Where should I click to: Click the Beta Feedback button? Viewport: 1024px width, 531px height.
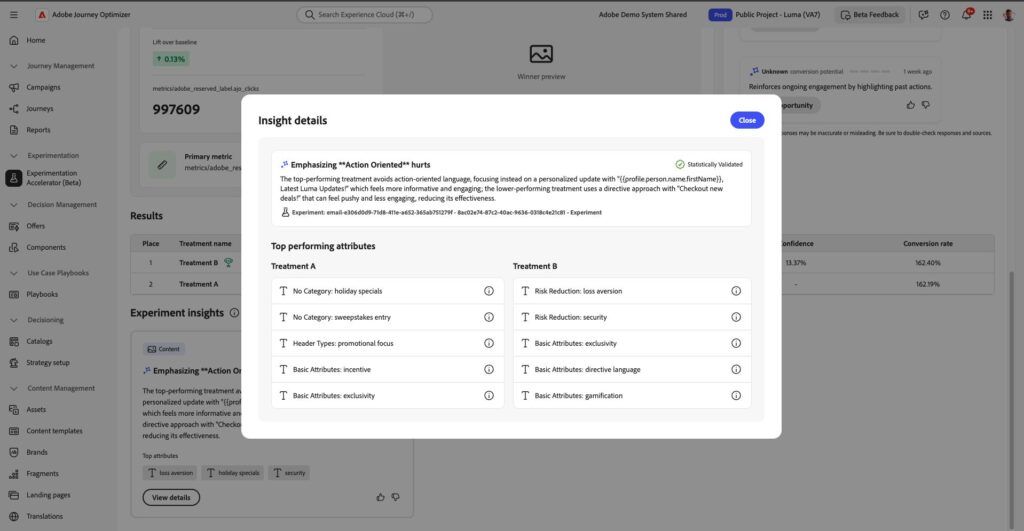click(x=869, y=14)
